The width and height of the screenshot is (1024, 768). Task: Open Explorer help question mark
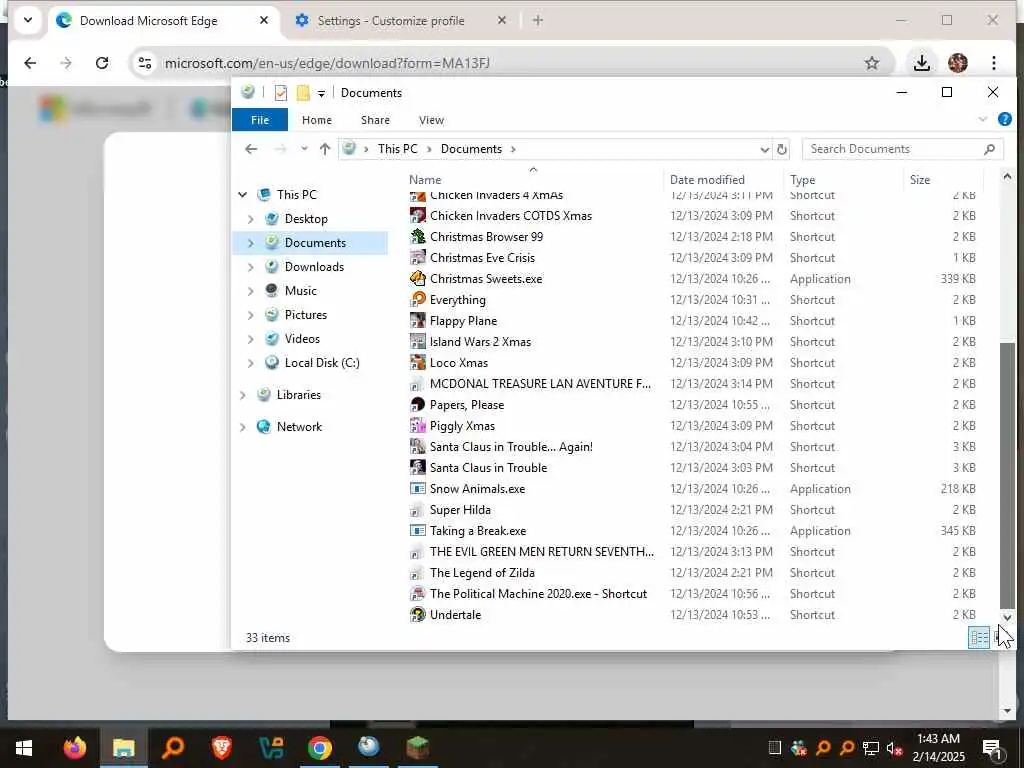1004,120
